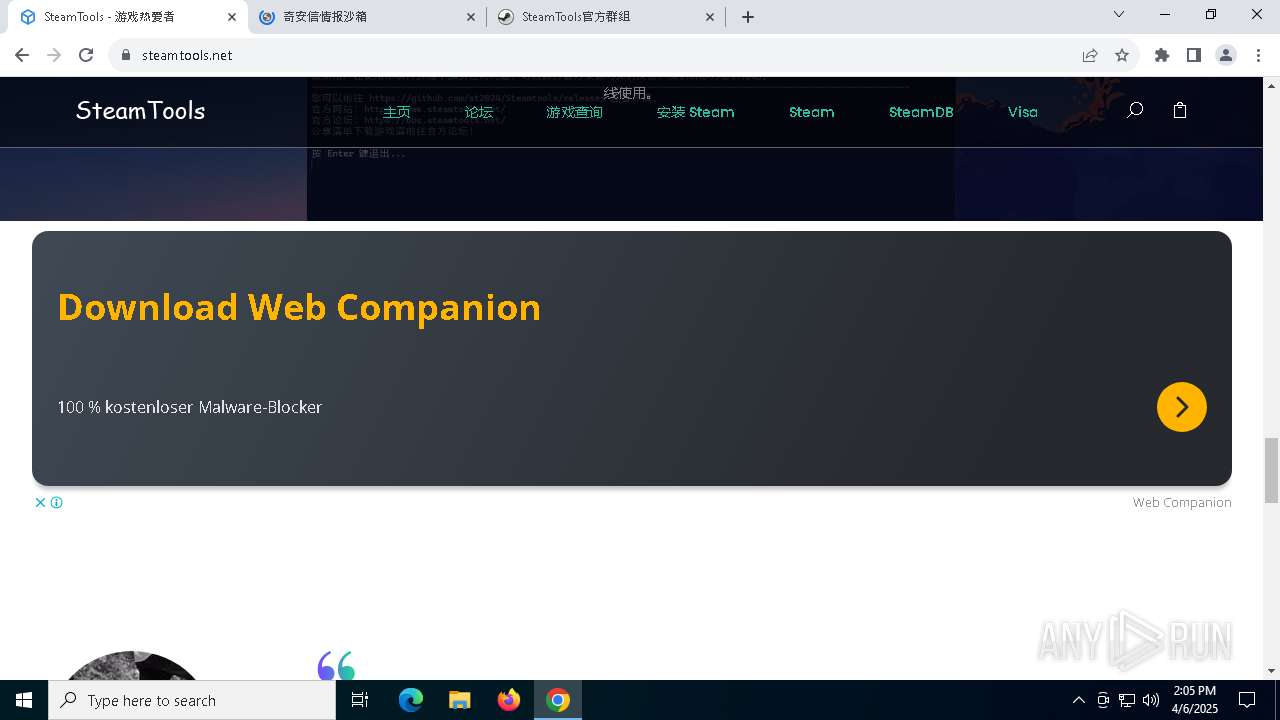Open the network tray icon

click(1127, 700)
